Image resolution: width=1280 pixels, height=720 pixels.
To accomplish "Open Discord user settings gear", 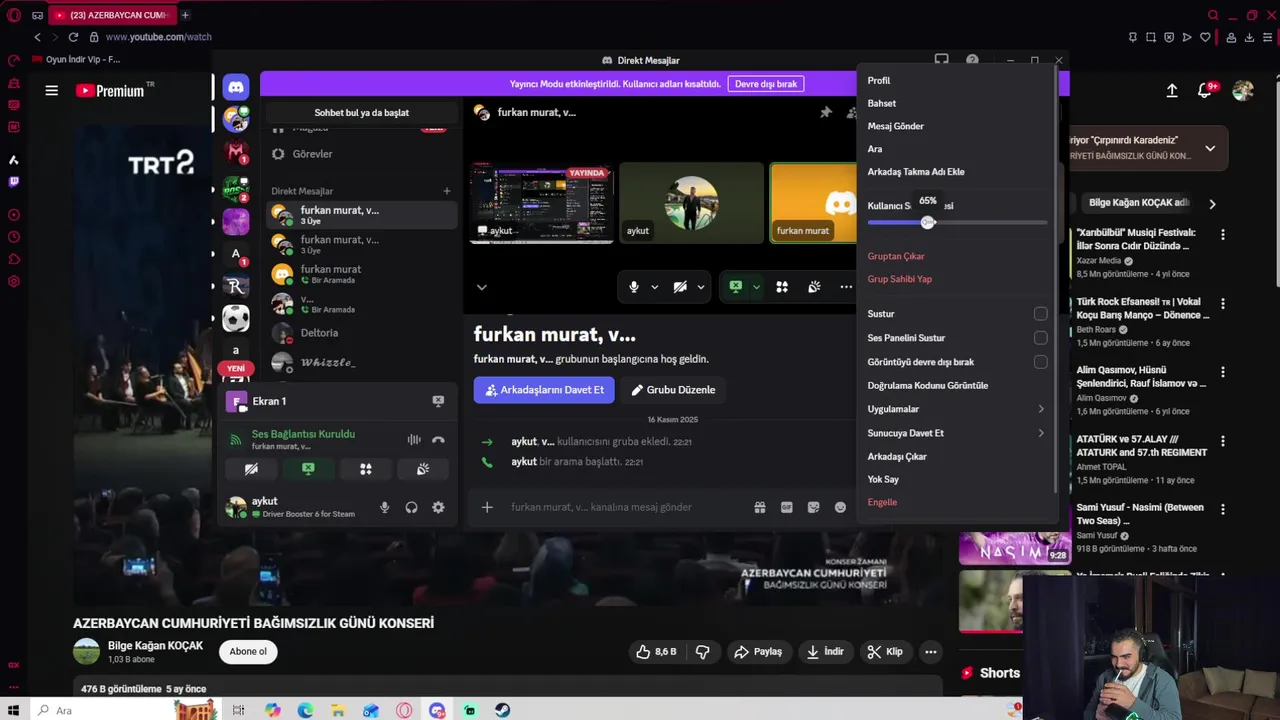I will [x=438, y=507].
